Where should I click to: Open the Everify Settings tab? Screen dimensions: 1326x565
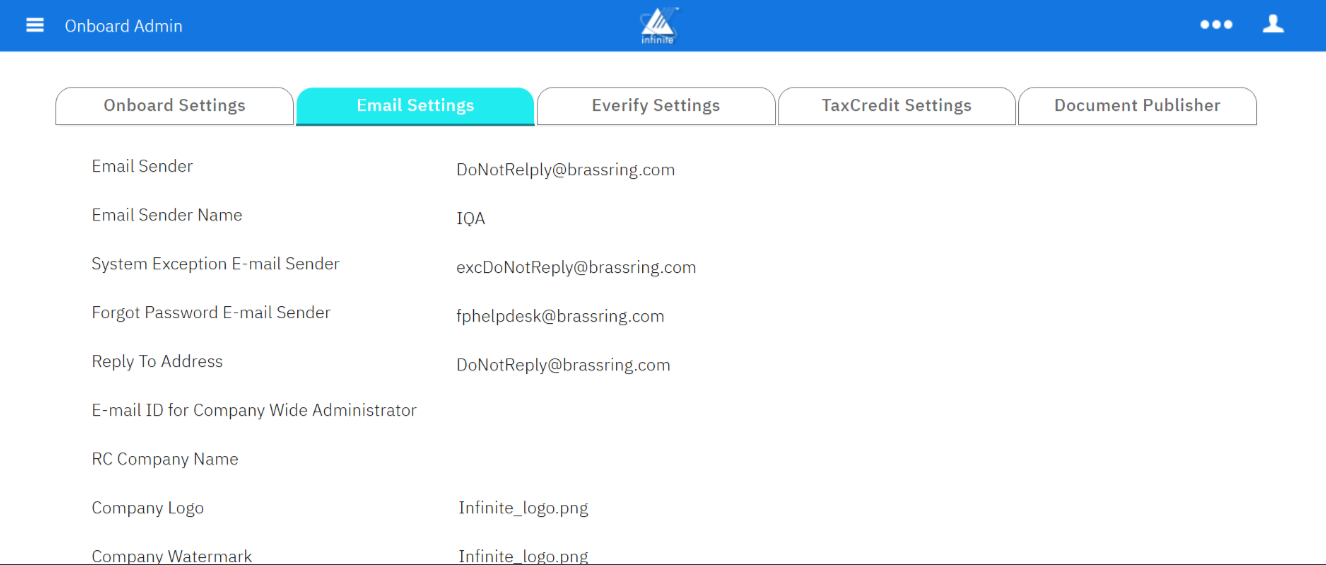[x=656, y=106]
